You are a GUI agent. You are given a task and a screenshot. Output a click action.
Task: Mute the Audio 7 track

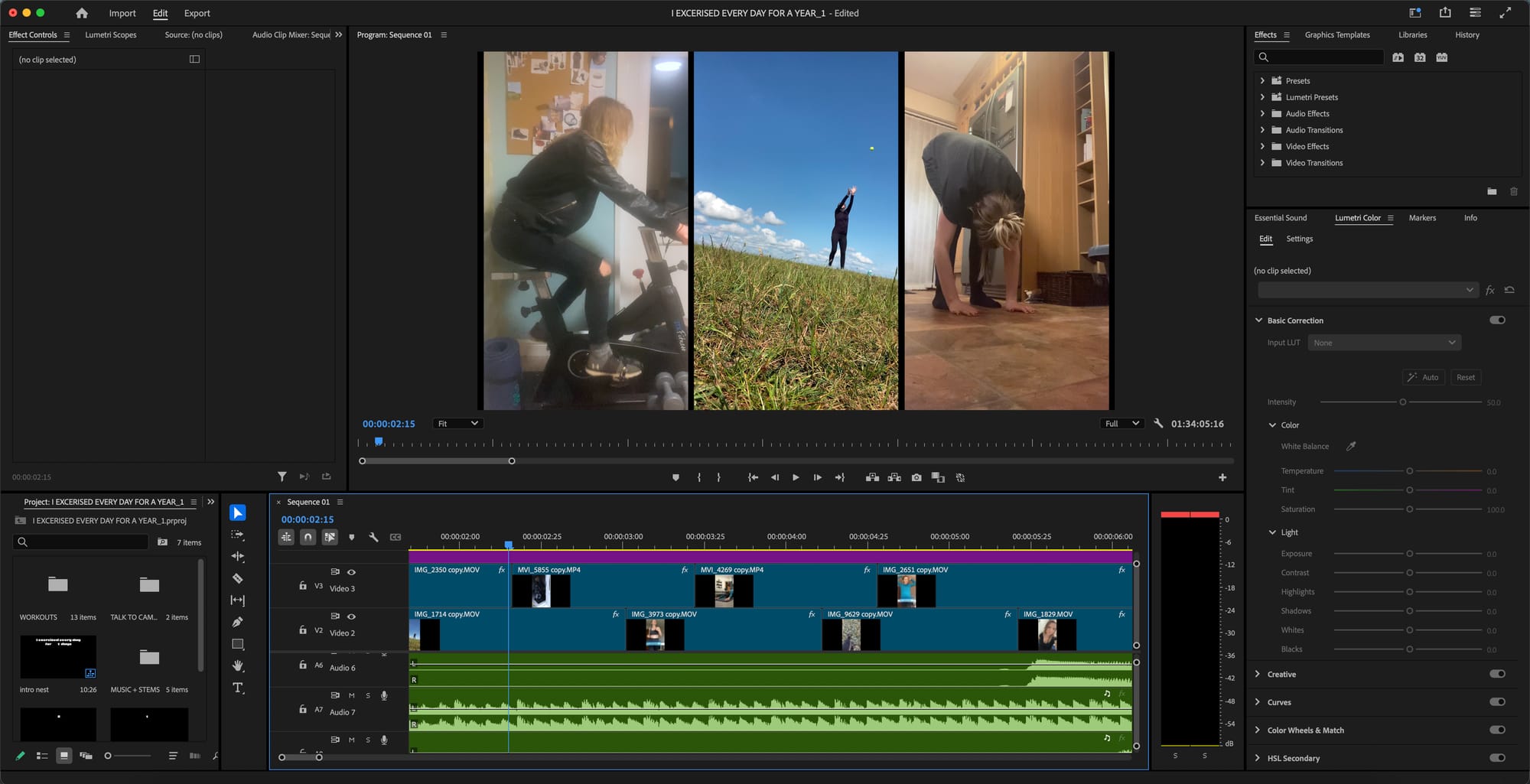click(351, 695)
